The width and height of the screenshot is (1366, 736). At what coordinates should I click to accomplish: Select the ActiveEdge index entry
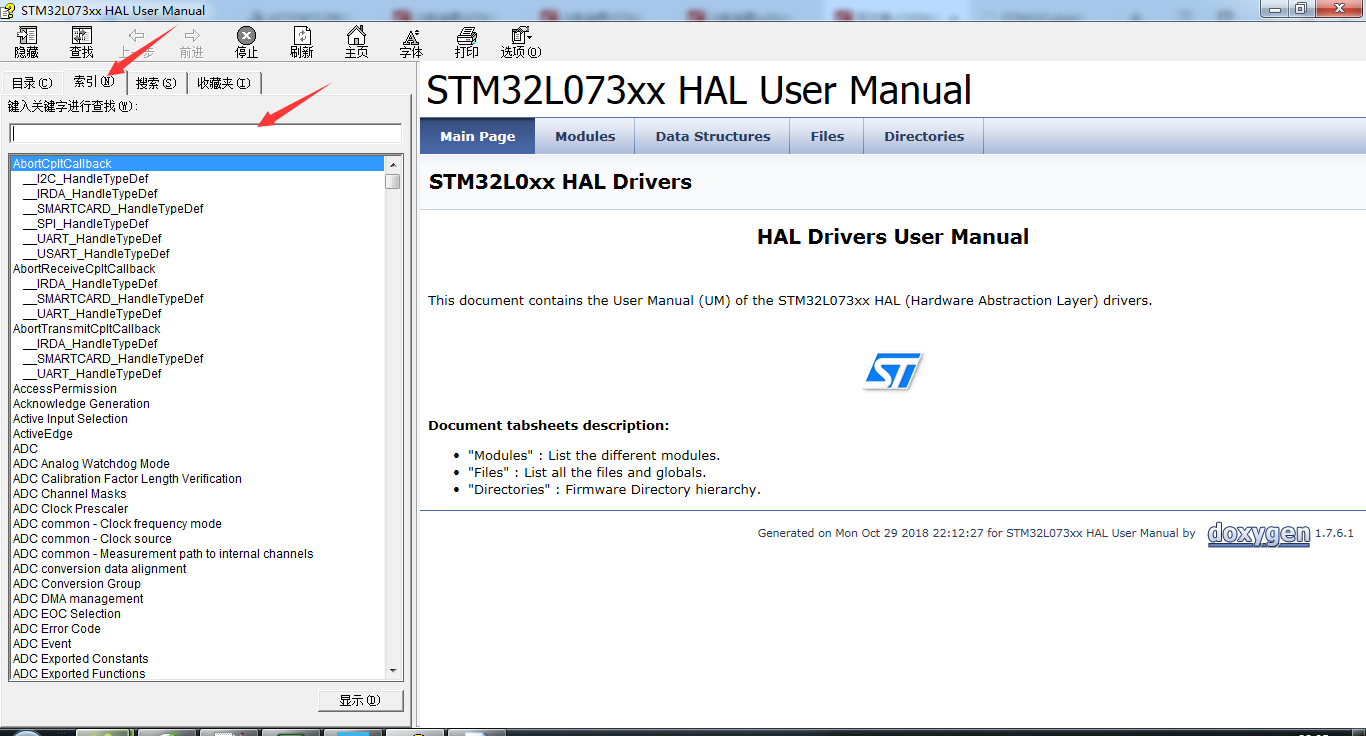pos(43,433)
